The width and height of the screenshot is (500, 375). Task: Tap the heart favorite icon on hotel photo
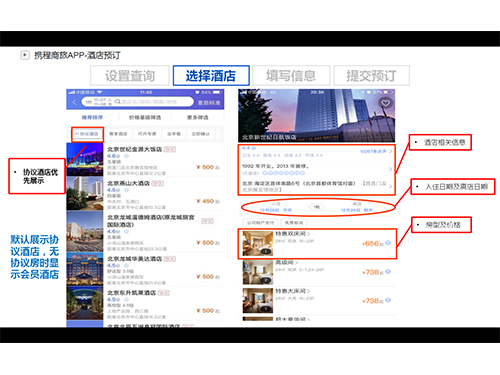(x=385, y=103)
